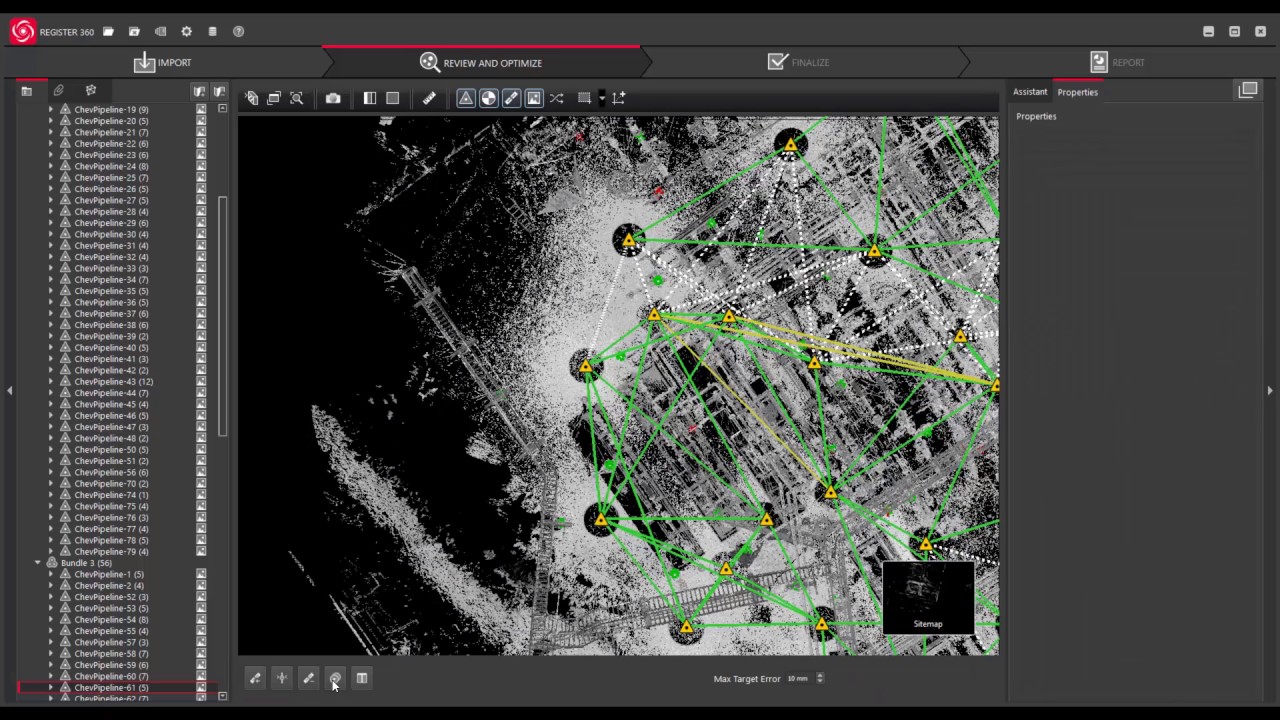The image size is (1280, 720).
Task: Click the detach panel icon on right sidebar
Action: [1248, 90]
